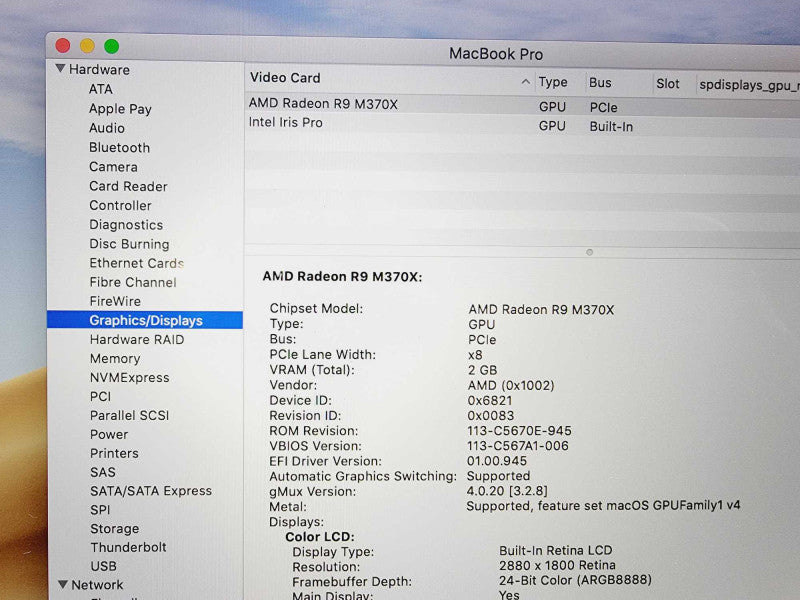Select Graphics/Displays highlighted item

pyautogui.click(x=145, y=320)
